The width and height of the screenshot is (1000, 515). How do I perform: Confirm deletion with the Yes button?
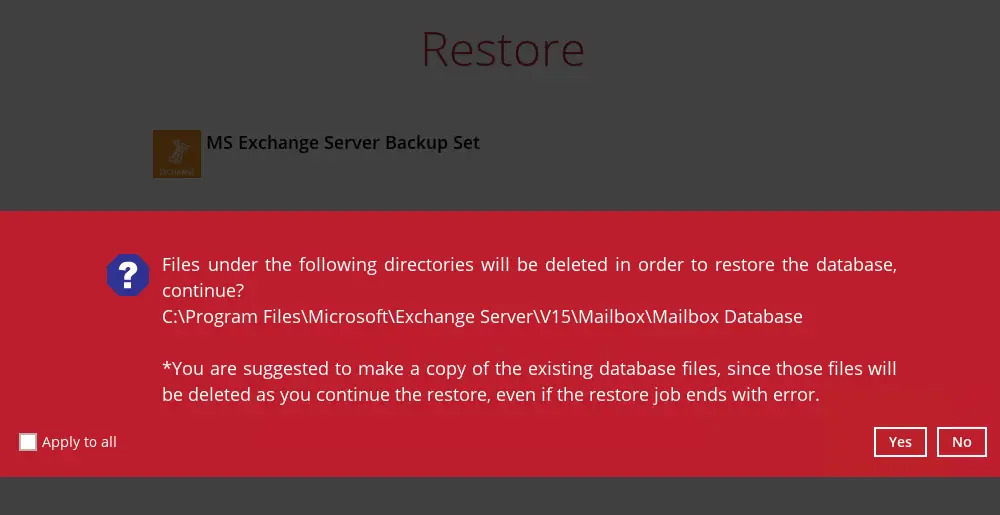900,442
